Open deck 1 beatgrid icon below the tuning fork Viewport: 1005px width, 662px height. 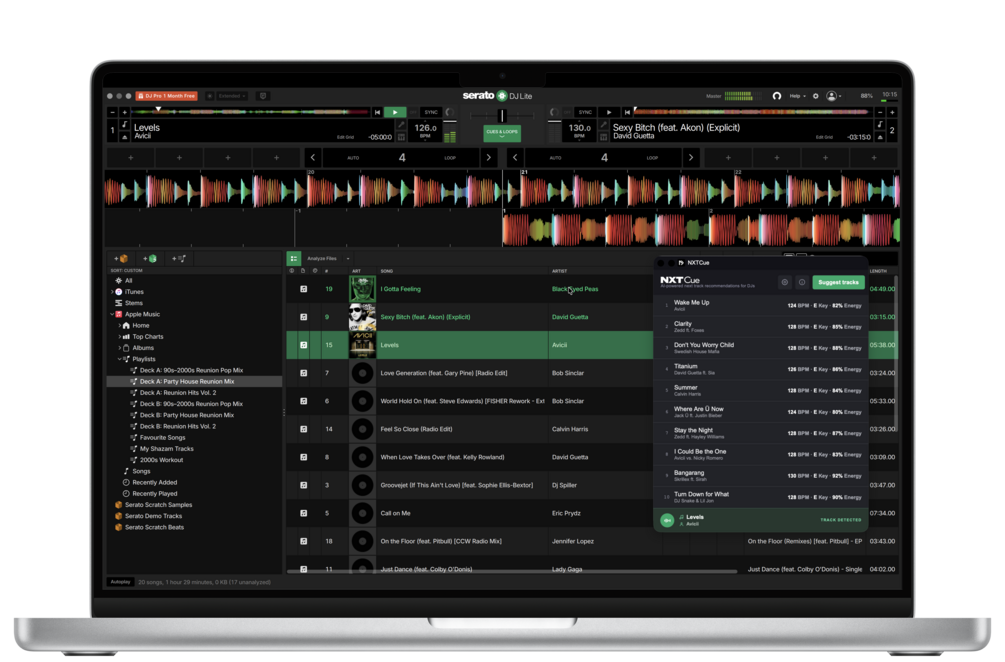tap(401, 137)
